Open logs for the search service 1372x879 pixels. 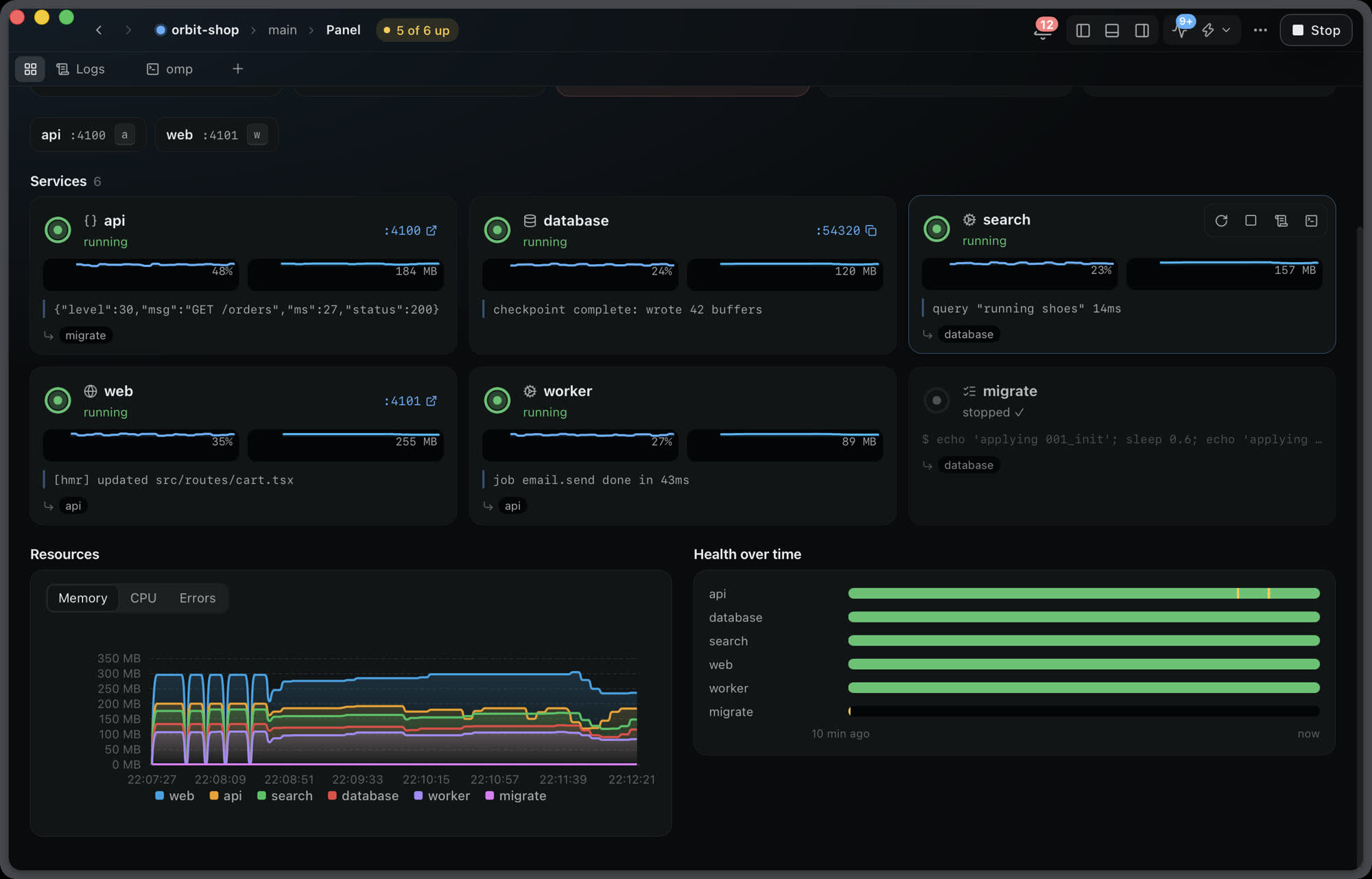pyautogui.click(x=1281, y=221)
